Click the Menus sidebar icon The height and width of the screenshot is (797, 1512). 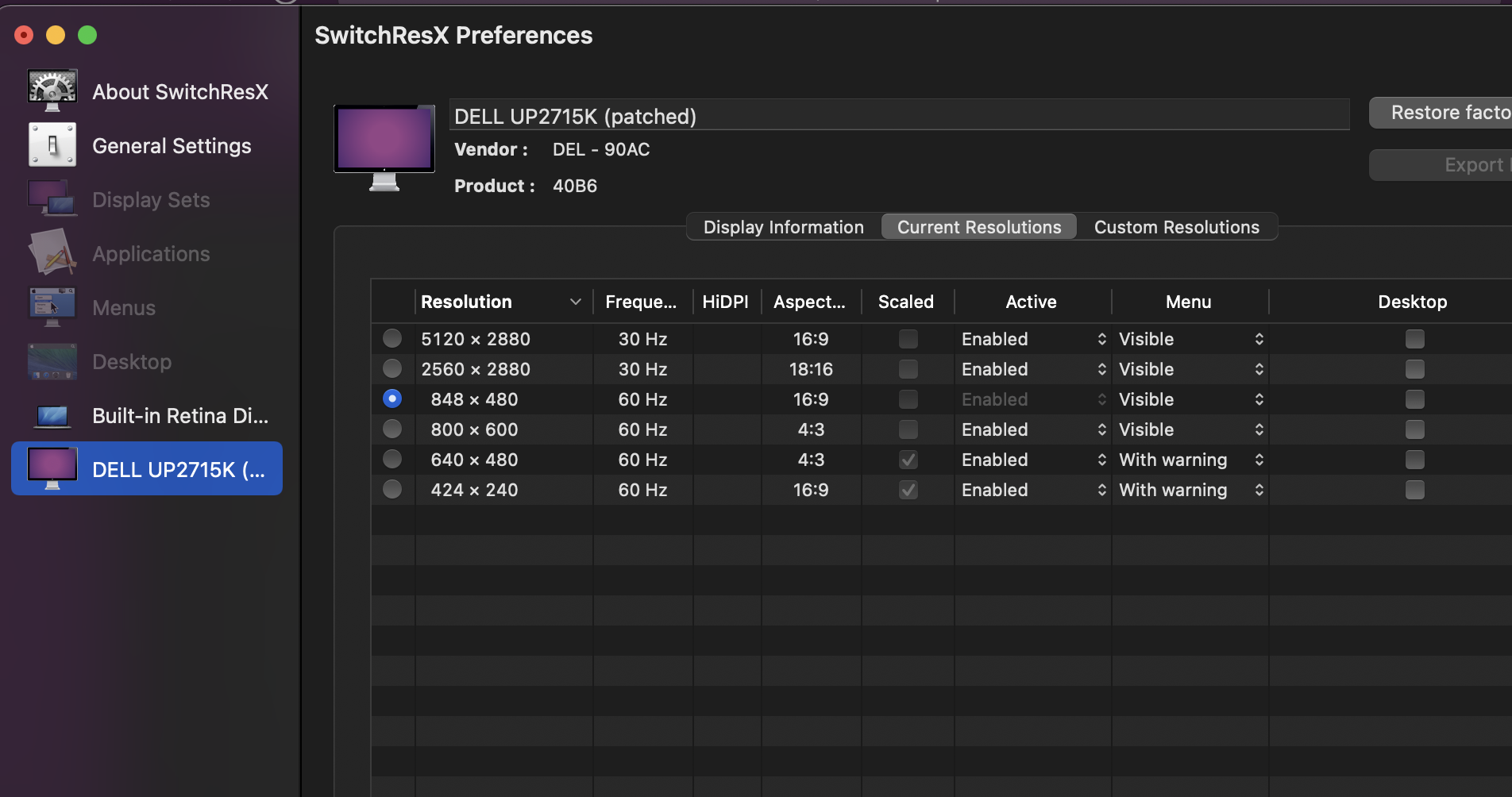(x=52, y=307)
